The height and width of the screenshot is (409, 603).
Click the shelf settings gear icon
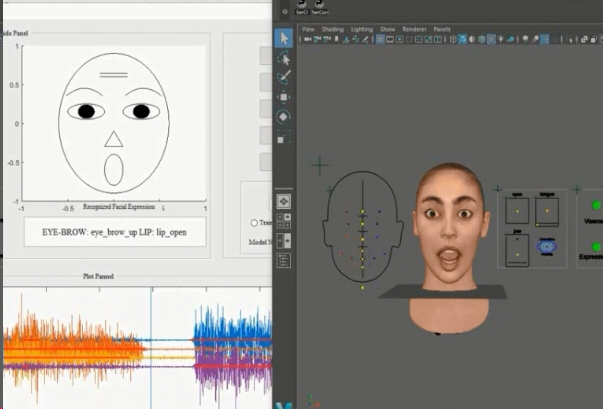coord(285,12)
